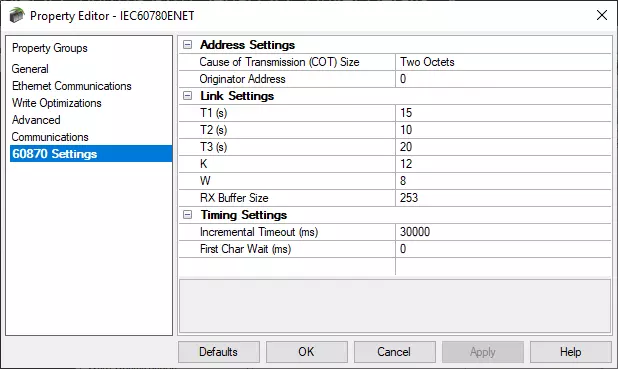Open the Ethernet Communications property group
618x369 pixels.
click(71, 86)
